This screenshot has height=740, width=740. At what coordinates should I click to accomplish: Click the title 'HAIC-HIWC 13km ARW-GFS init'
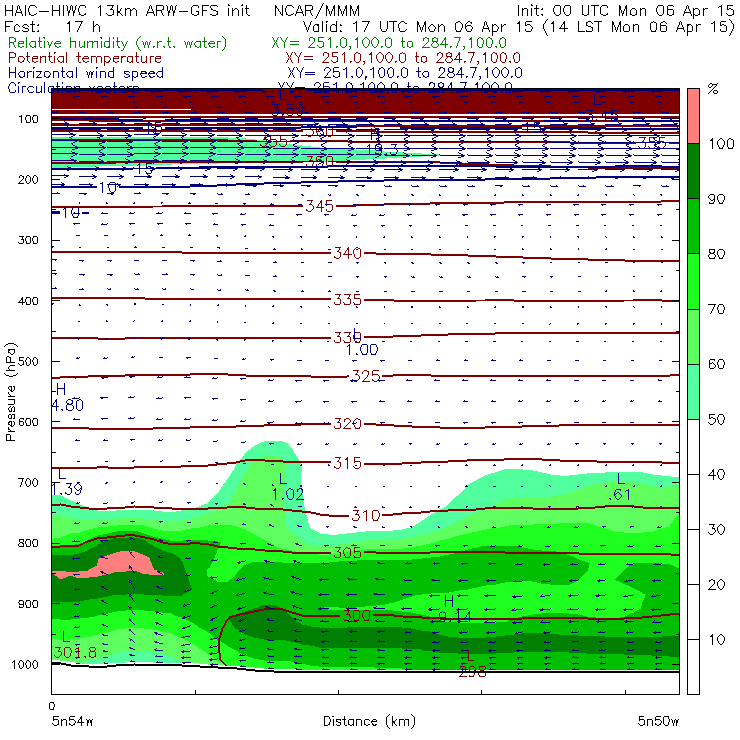(127, 11)
